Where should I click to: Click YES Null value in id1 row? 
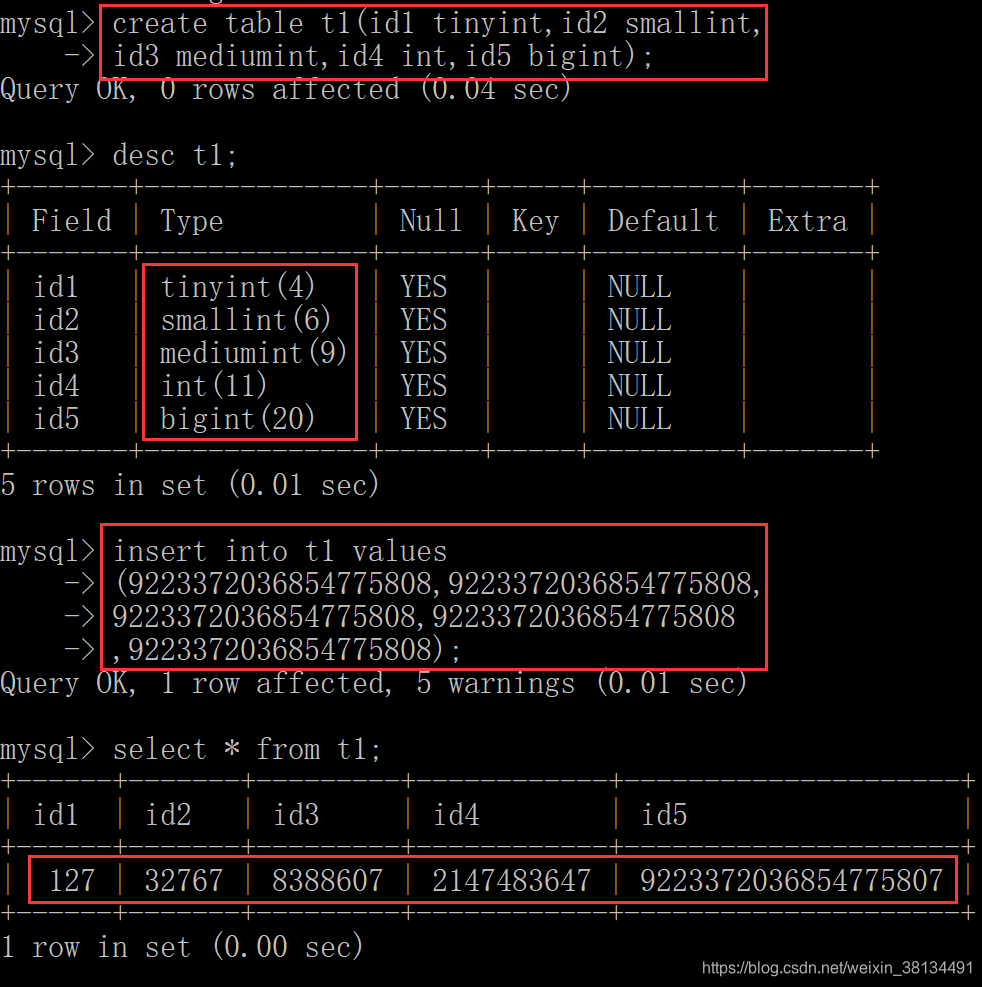point(424,287)
